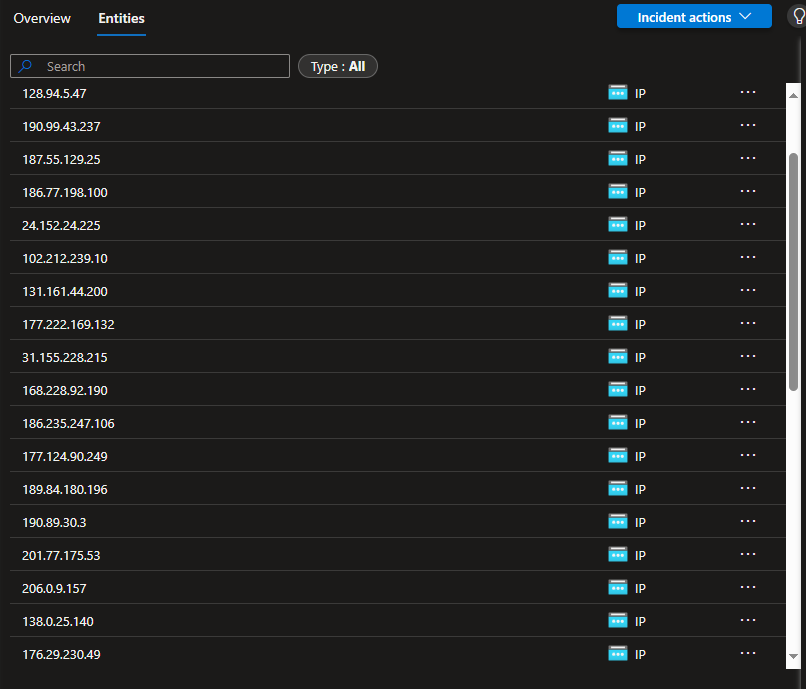Viewport: 806px width, 689px height.
Task: Select the Entities tab
Action: click(x=121, y=19)
